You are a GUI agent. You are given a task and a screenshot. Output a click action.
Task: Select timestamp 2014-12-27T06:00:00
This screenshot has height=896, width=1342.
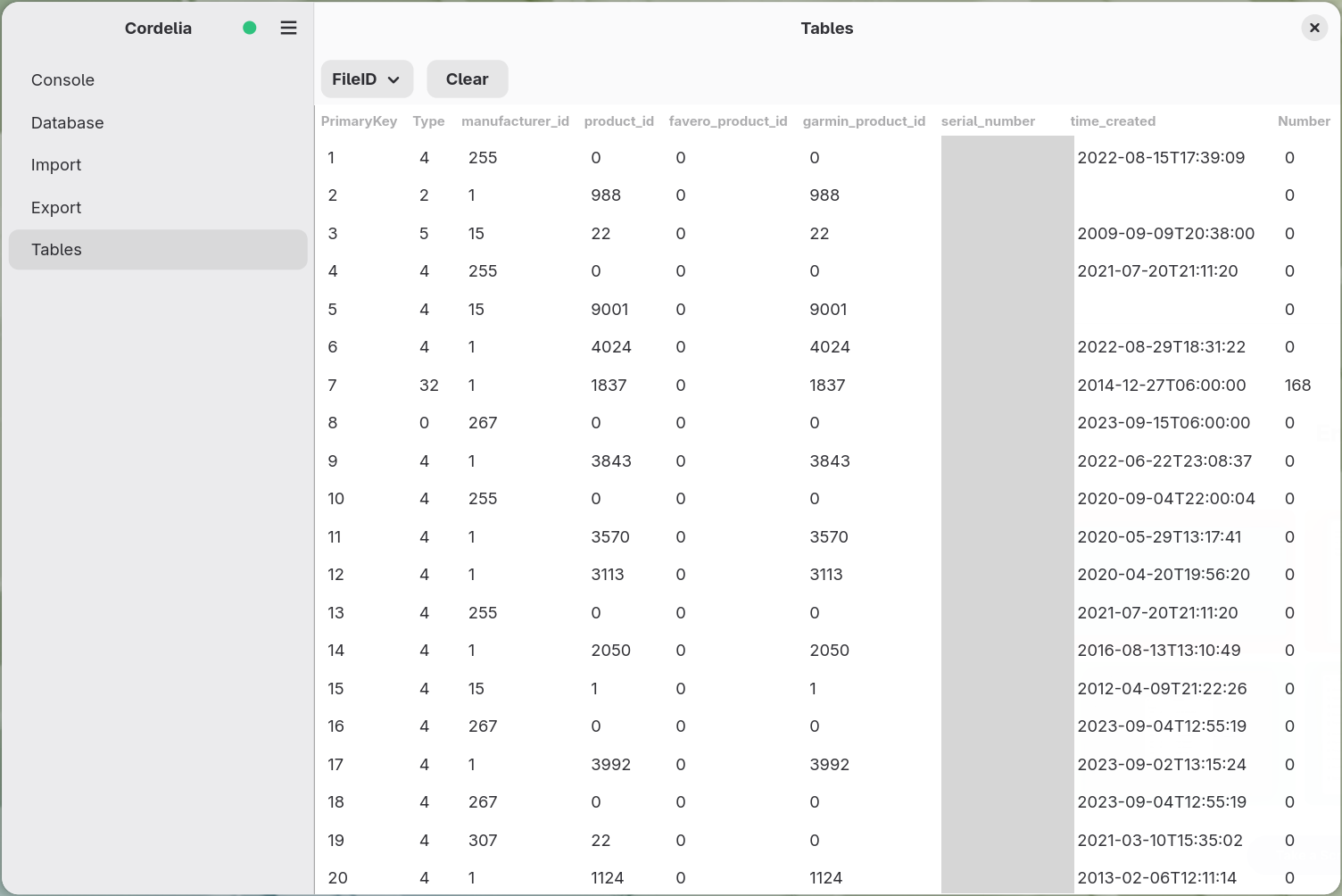(x=1161, y=386)
